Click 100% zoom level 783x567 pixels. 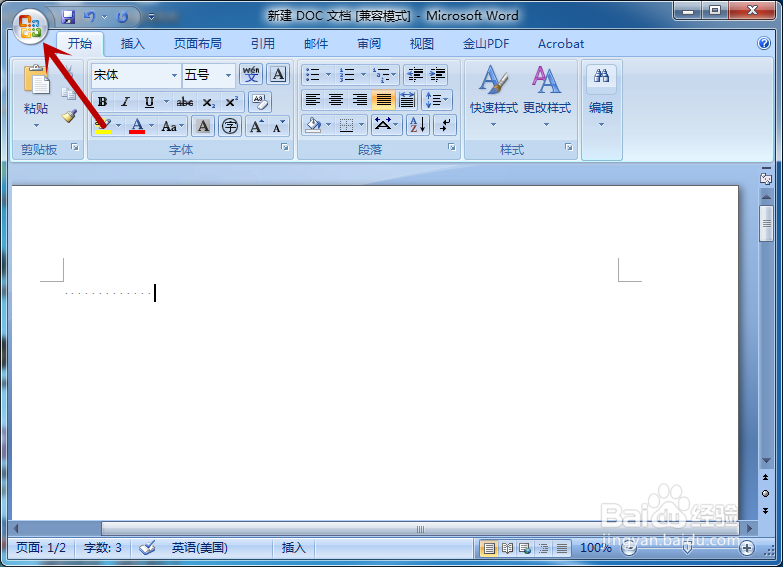(596, 548)
